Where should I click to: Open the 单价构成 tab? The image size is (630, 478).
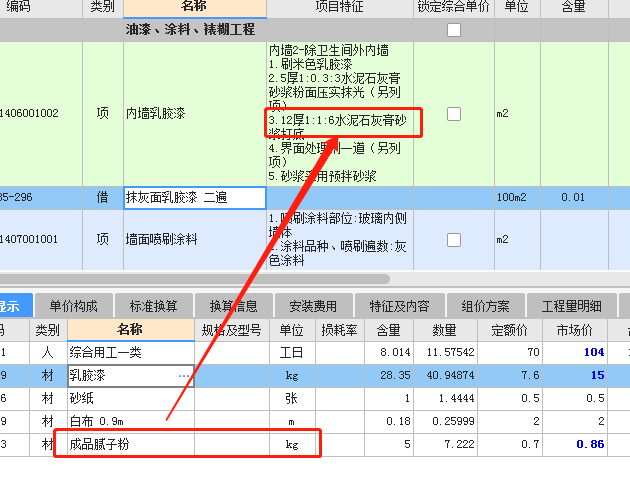click(x=74, y=306)
